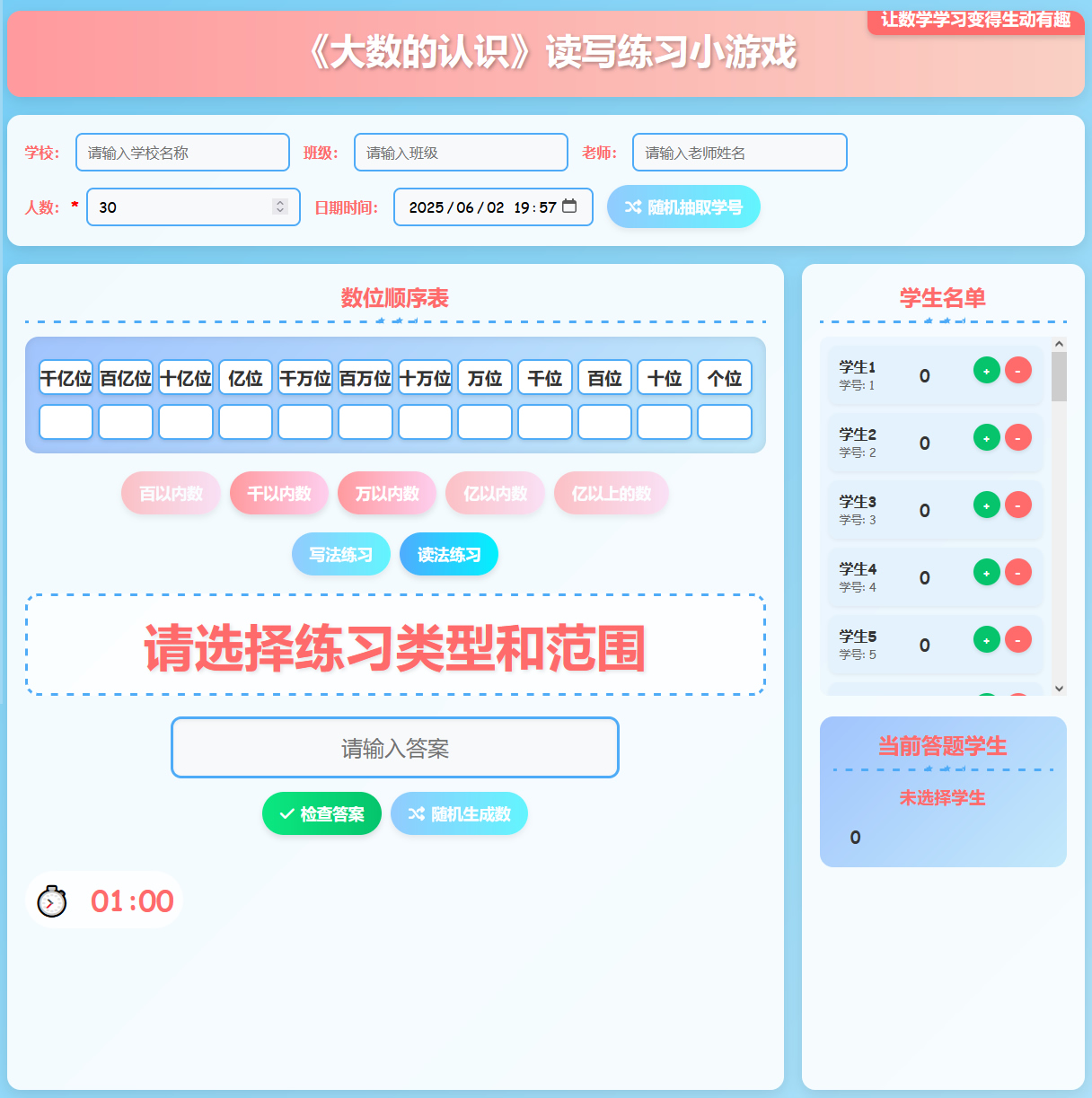The height and width of the screenshot is (1098, 1092).
Task: Click 随机生成数 button
Action: tap(459, 813)
